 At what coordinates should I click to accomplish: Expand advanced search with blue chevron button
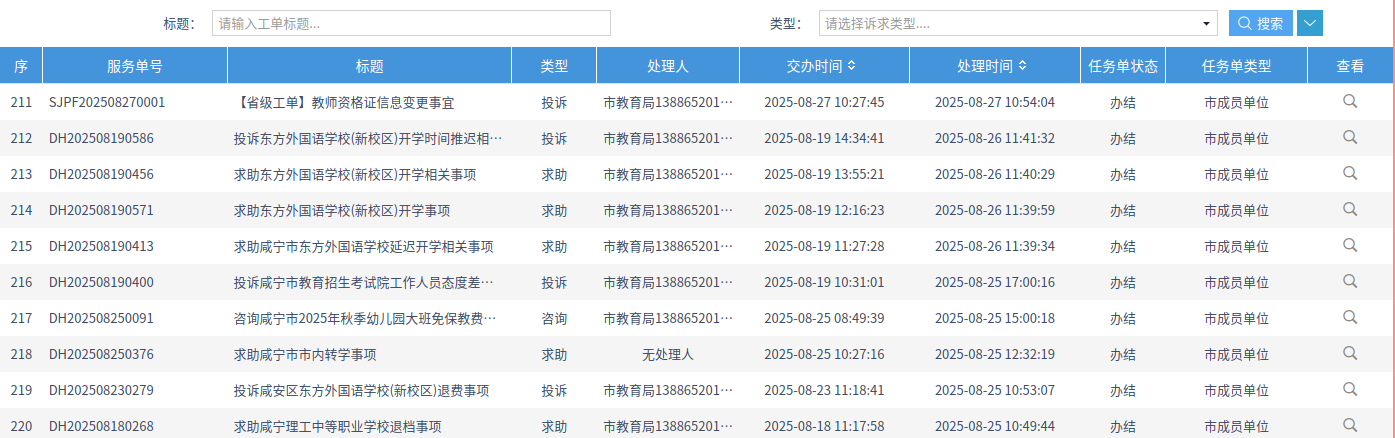point(1310,23)
